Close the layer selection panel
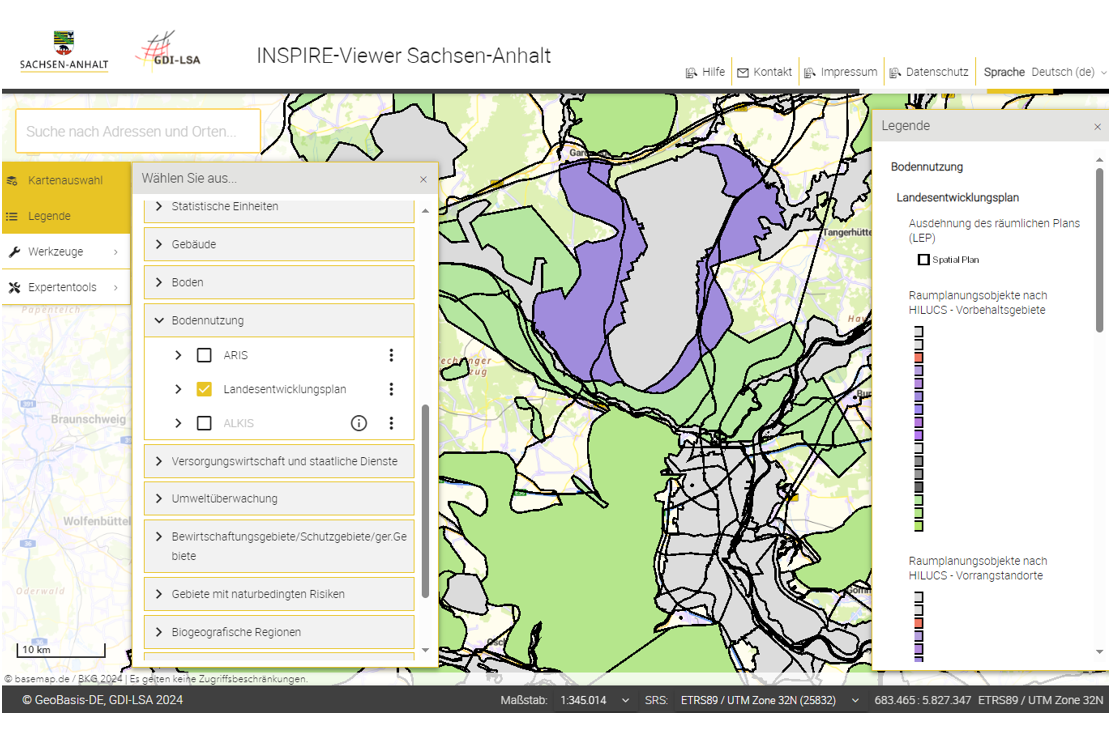This screenshot has height=738, width=1114. tap(423, 179)
